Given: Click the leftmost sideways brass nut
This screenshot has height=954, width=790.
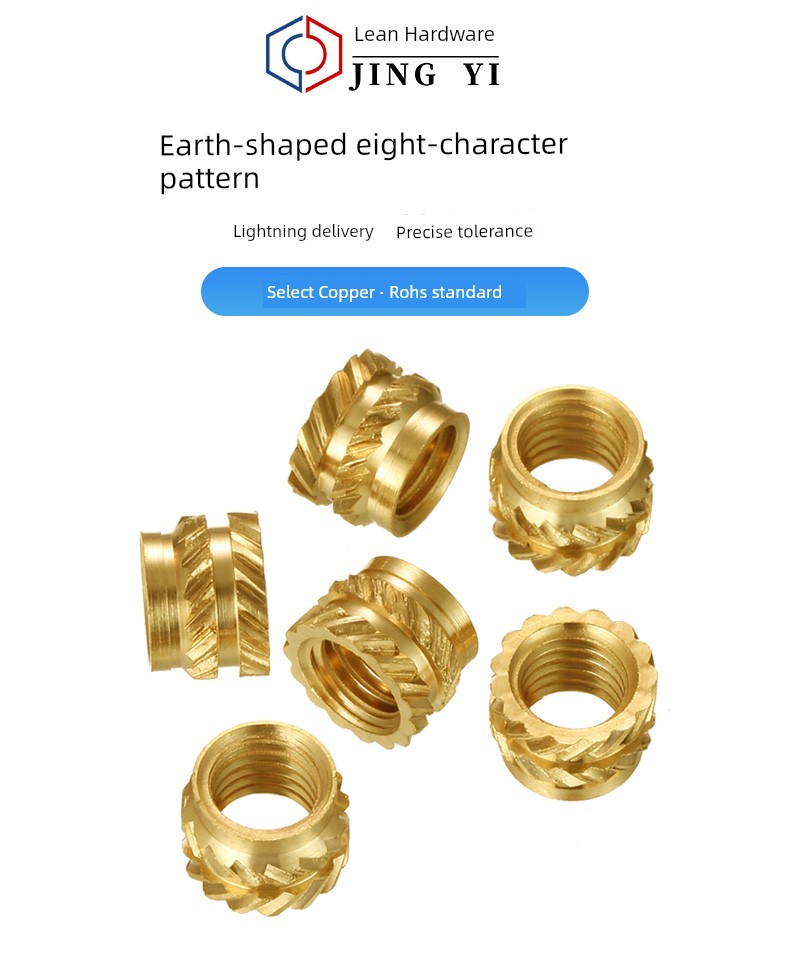Looking at the screenshot, I should pos(205,593).
